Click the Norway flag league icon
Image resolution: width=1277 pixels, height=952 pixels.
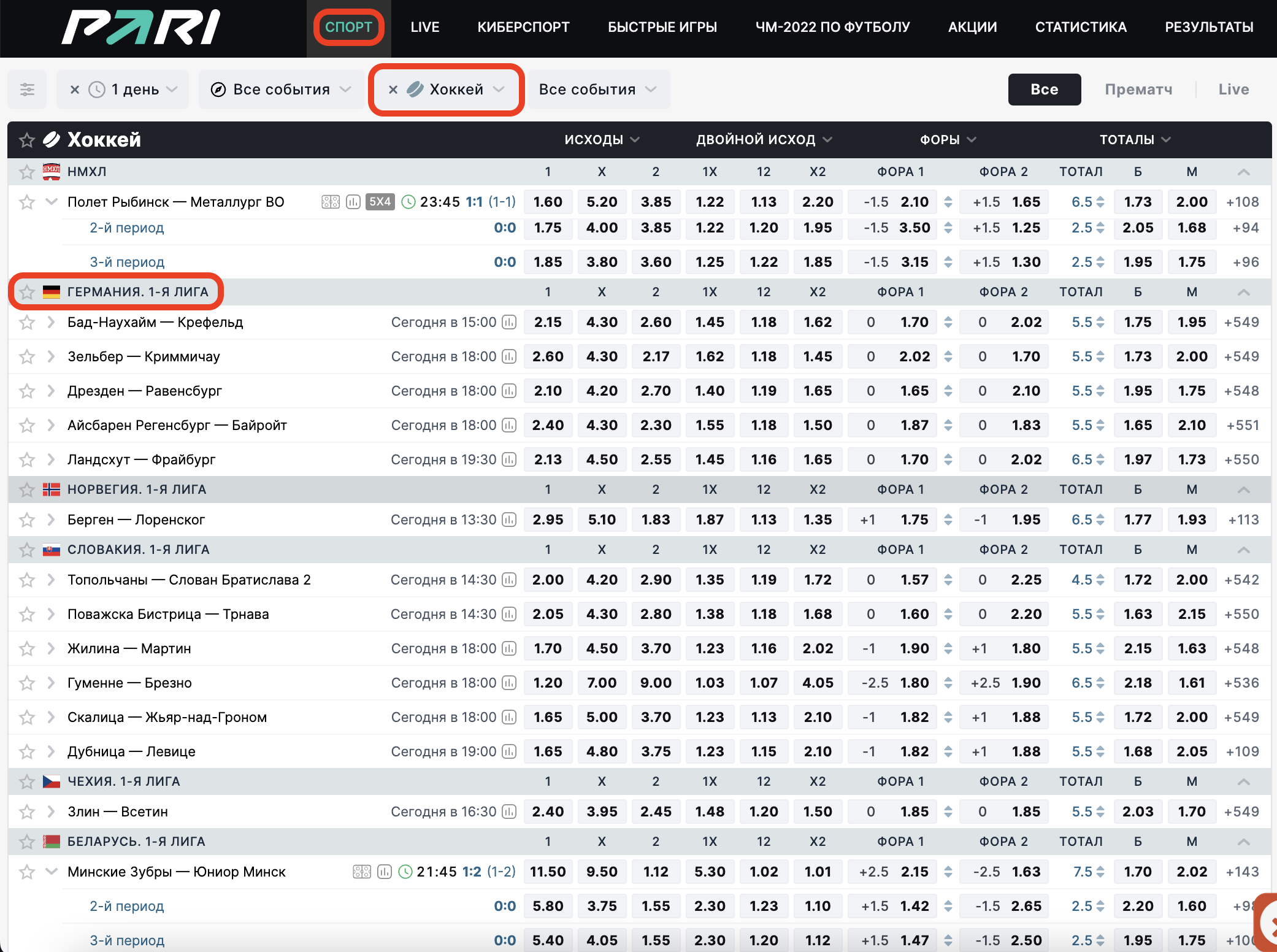point(52,489)
